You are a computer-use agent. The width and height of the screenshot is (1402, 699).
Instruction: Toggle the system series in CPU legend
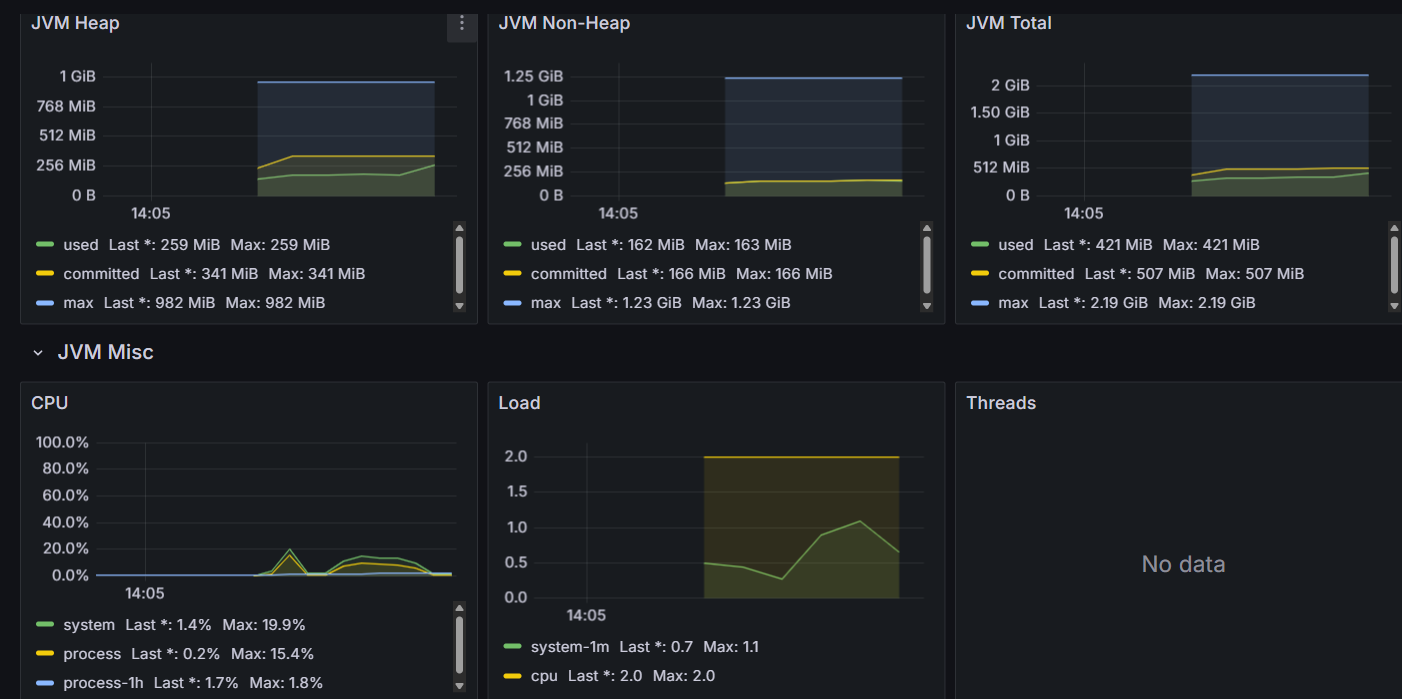point(89,625)
